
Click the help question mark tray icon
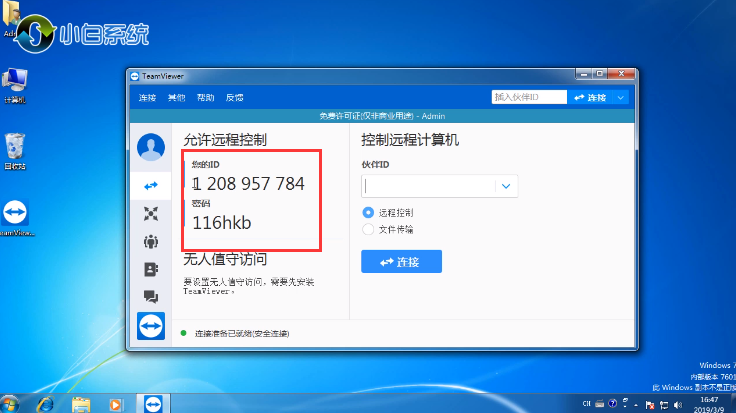pyautogui.click(x=612, y=403)
